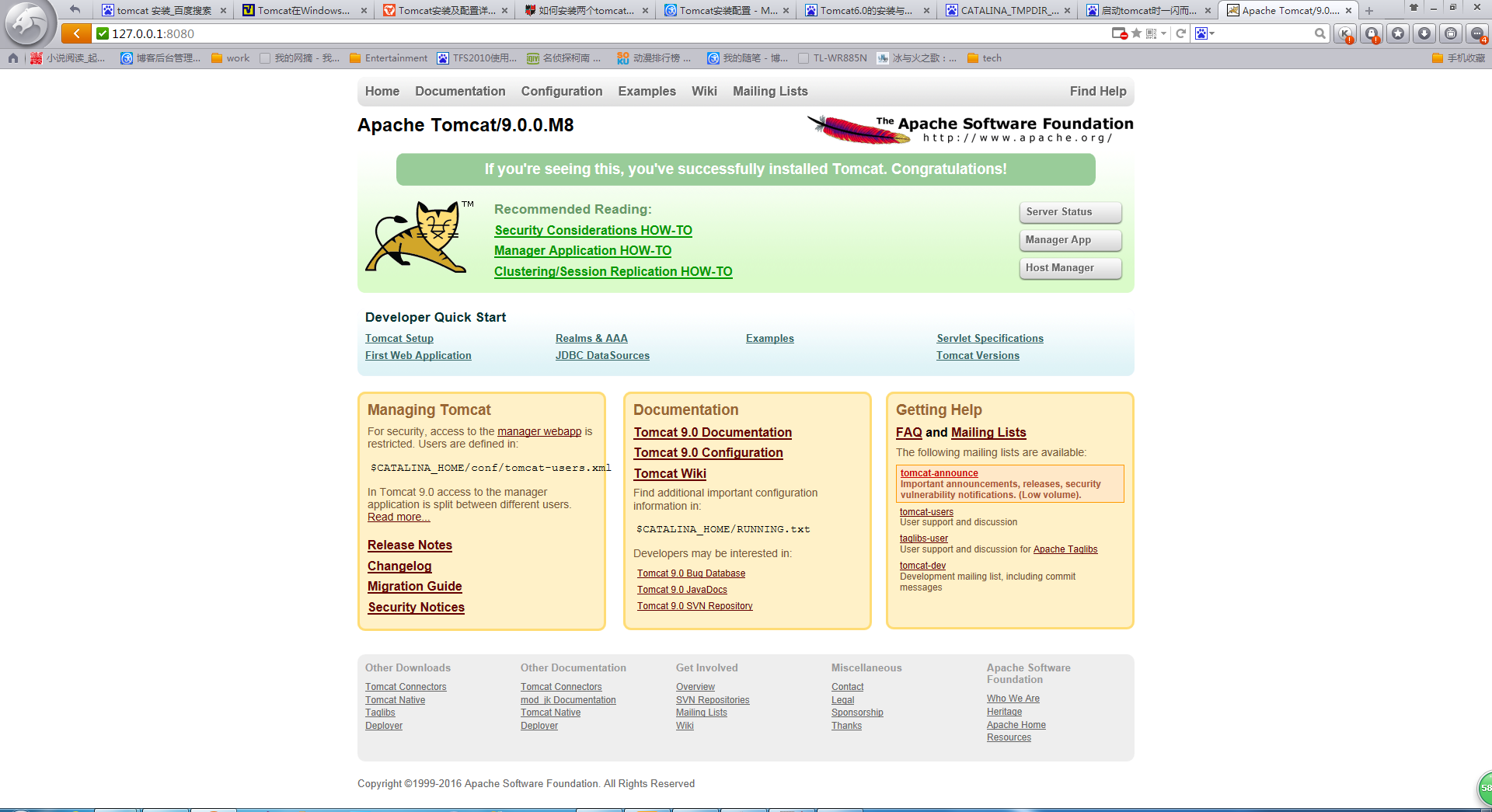Screen dimensions: 1492x812
Task: Expand the Baidu search engine selector dropdown
Action: (1205, 33)
